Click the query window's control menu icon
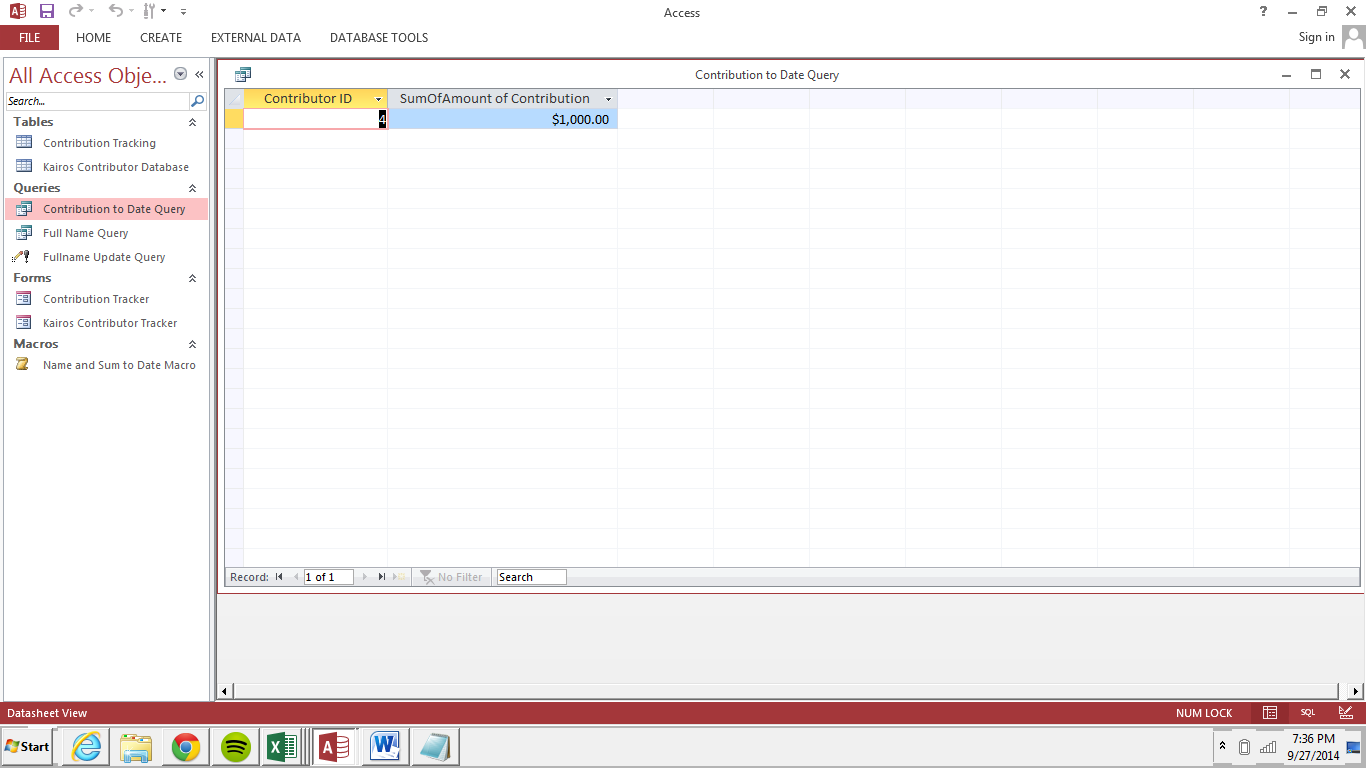Viewport: 1366px width, 768px height. [x=243, y=74]
